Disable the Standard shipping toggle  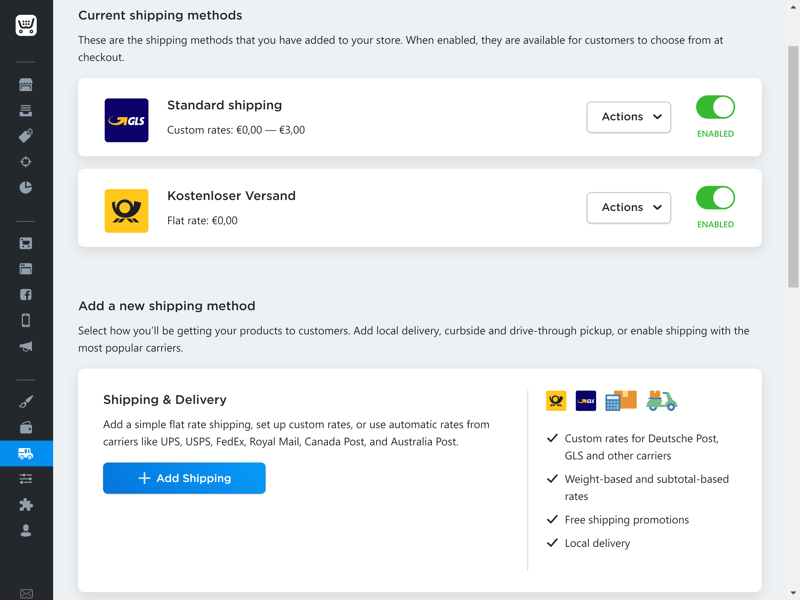(x=715, y=107)
